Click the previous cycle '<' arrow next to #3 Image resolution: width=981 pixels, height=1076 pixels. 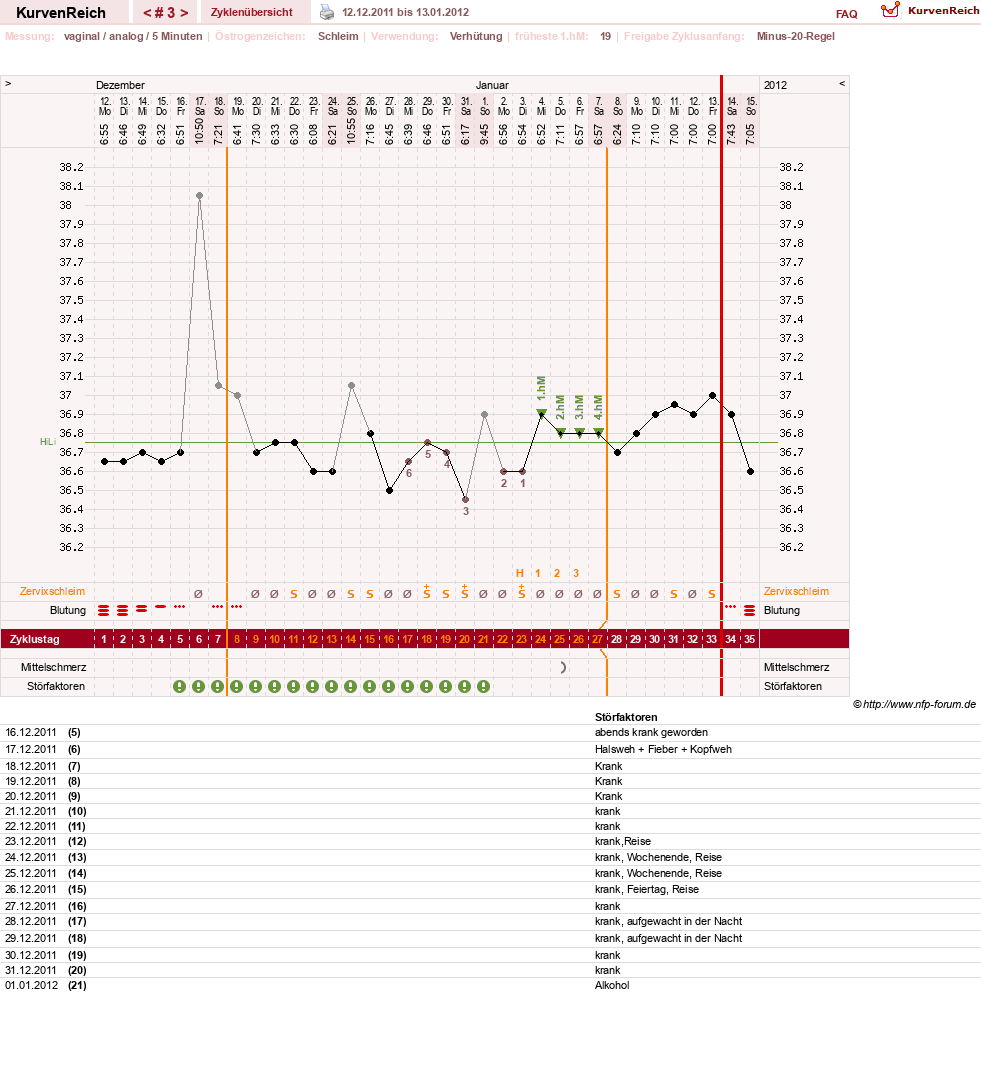click(147, 13)
